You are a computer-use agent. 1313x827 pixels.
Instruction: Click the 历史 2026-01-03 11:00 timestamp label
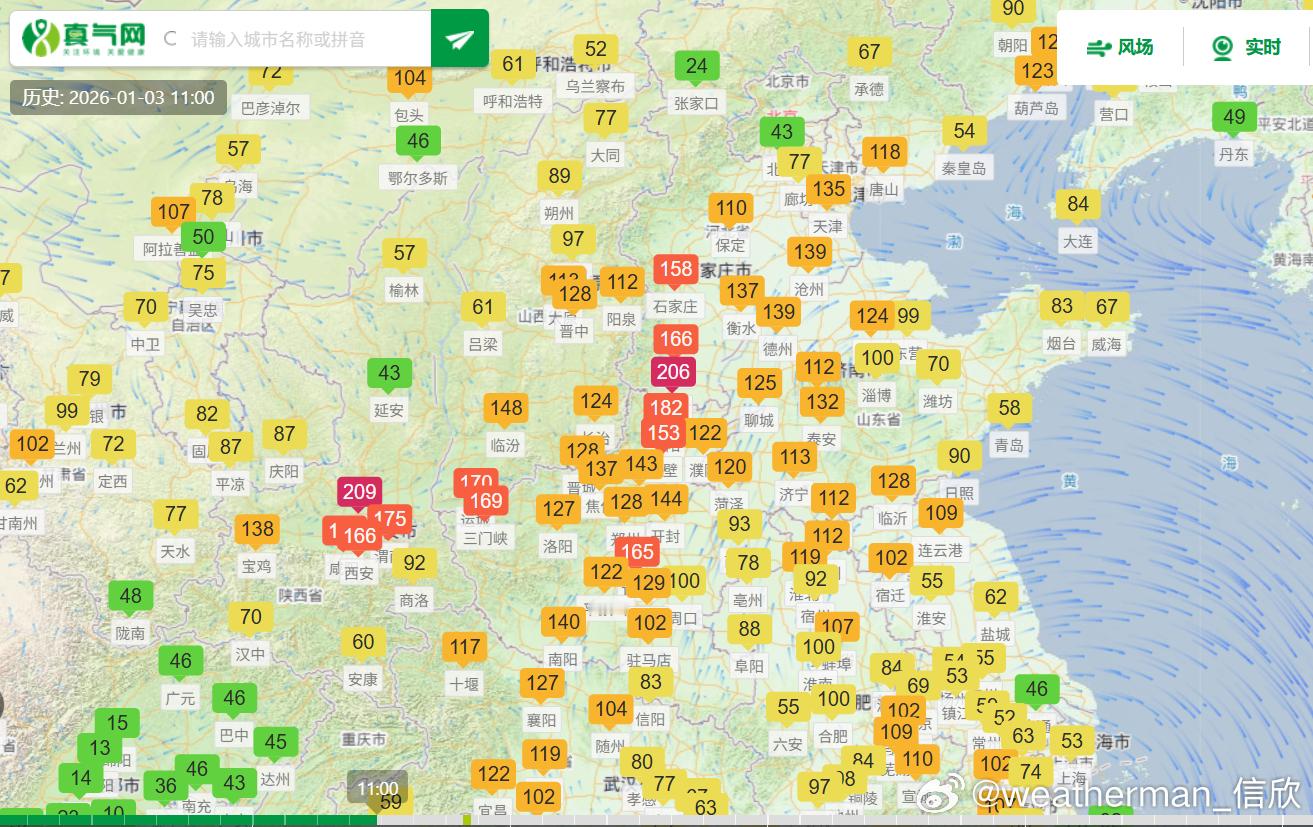pos(118,98)
